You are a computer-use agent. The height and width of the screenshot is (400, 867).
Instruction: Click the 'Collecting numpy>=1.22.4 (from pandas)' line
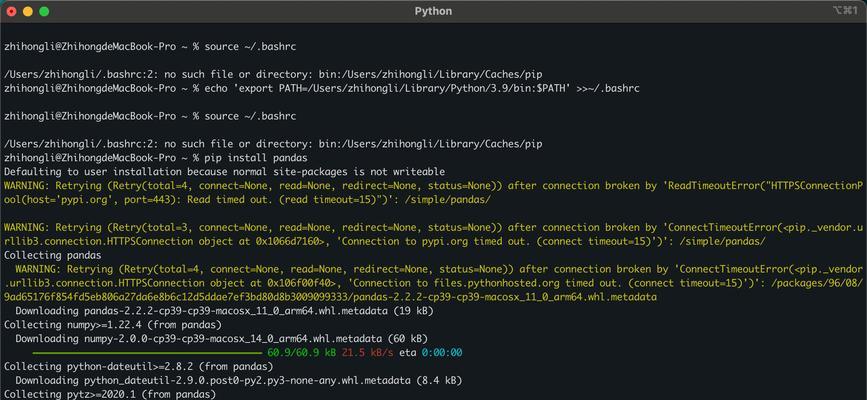112,325
